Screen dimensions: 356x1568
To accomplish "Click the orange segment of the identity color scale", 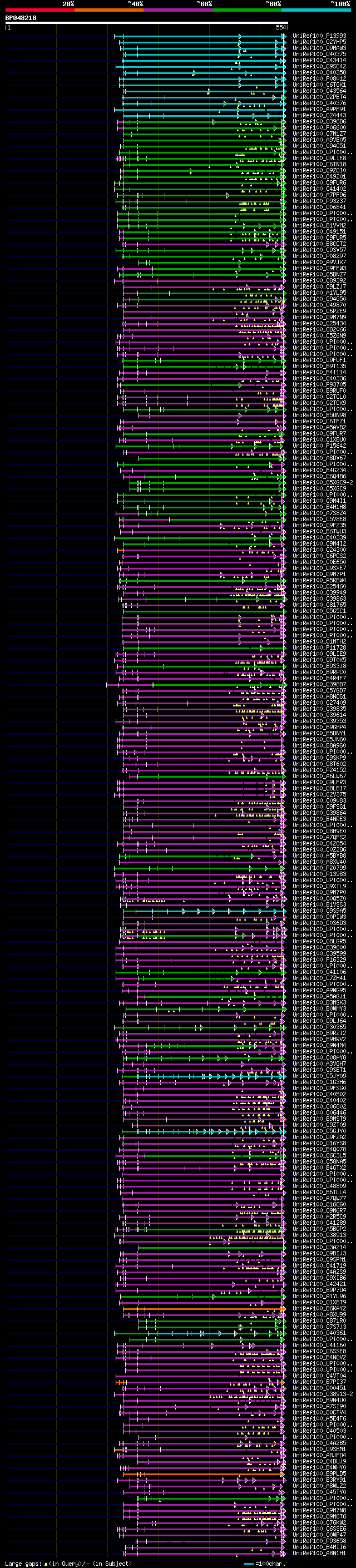I will [109, 10].
